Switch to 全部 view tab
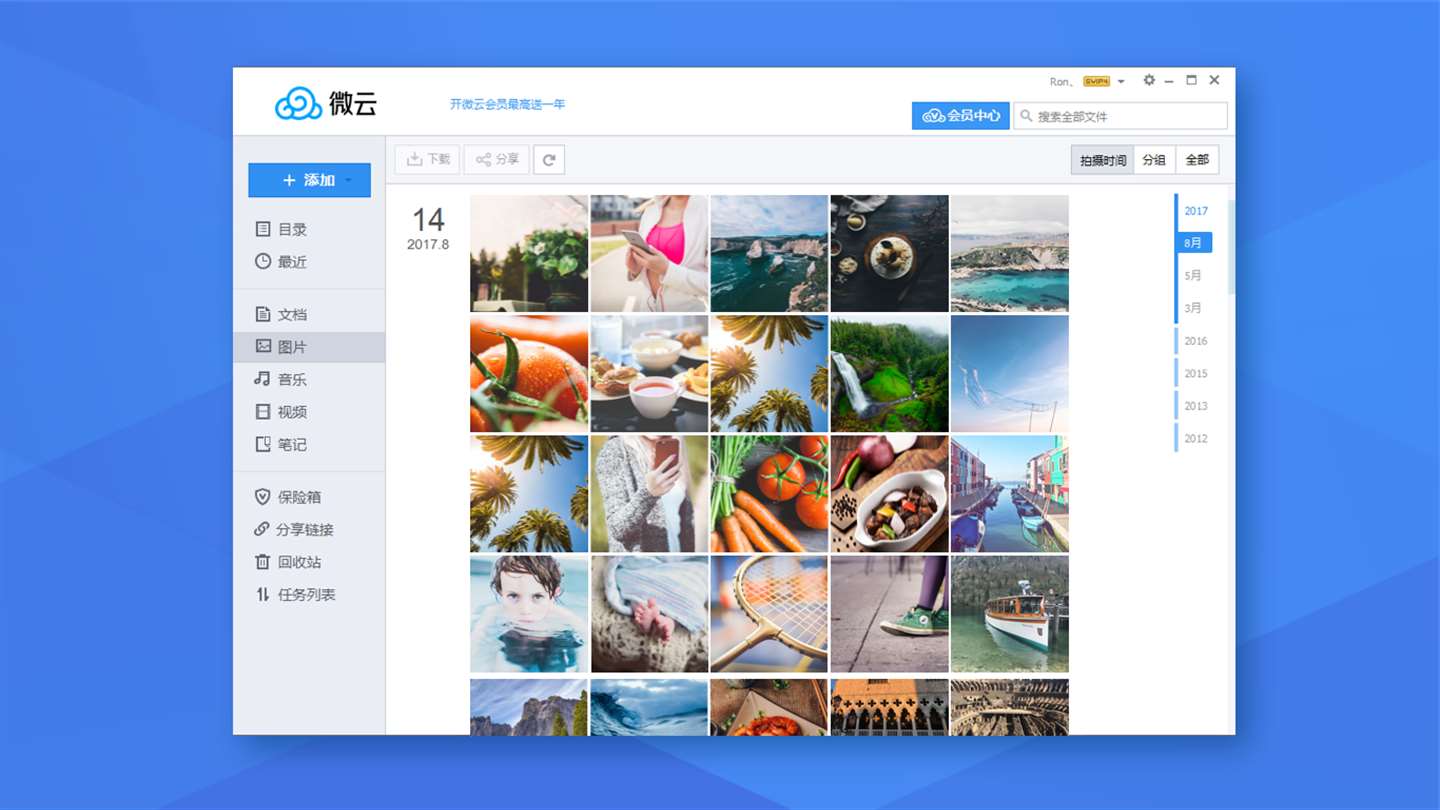This screenshot has width=1440, height=810. click(1197, 160)
